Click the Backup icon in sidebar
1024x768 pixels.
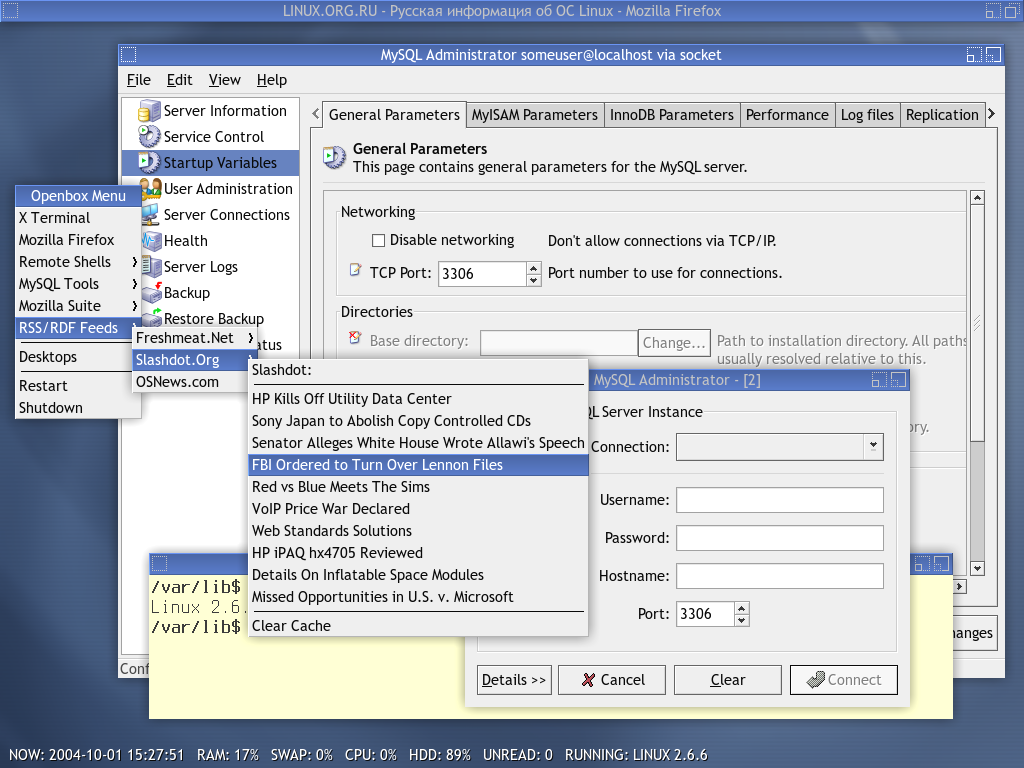tap(152, 293)
